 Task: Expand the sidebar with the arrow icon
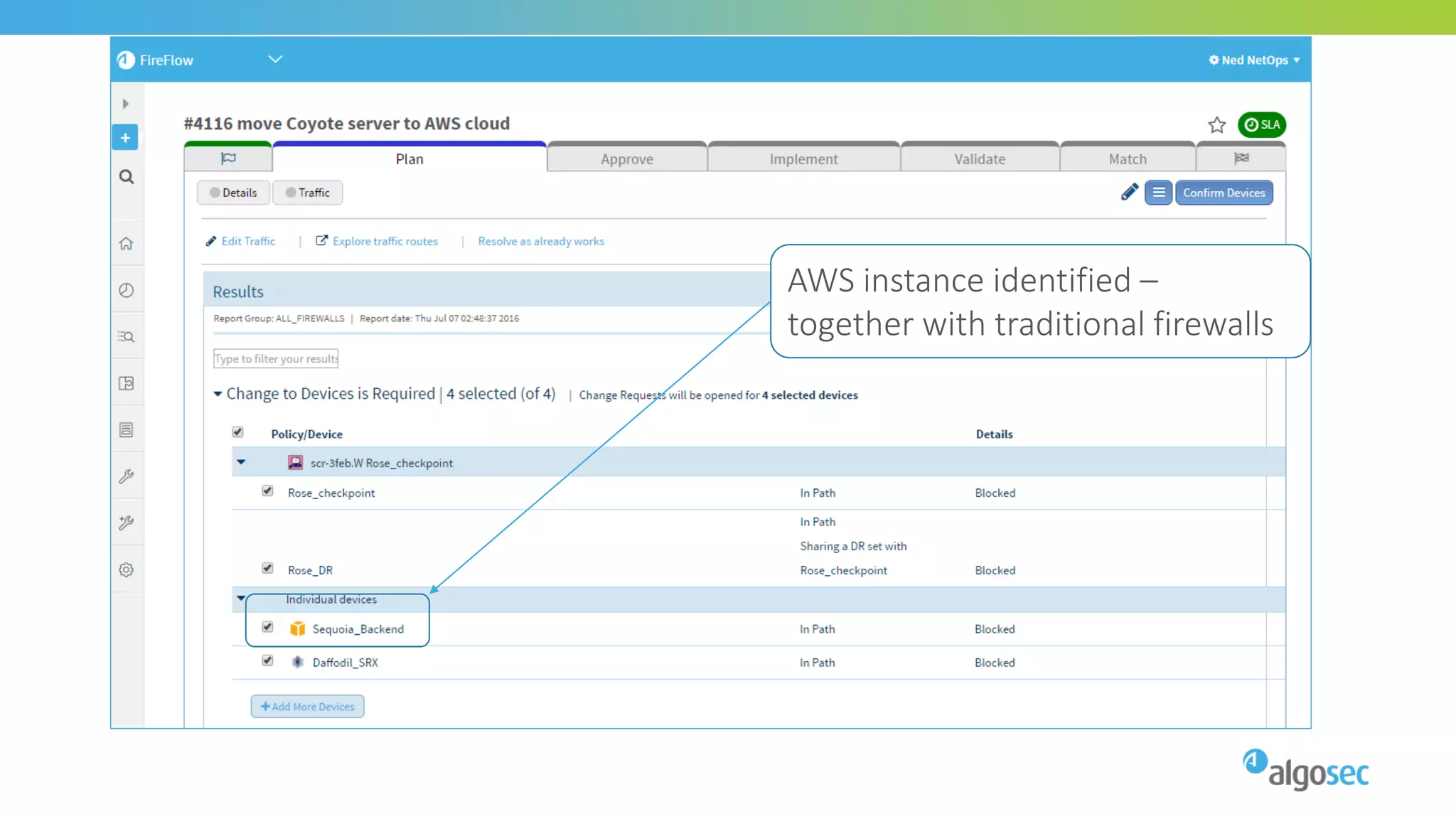(126, 104)
